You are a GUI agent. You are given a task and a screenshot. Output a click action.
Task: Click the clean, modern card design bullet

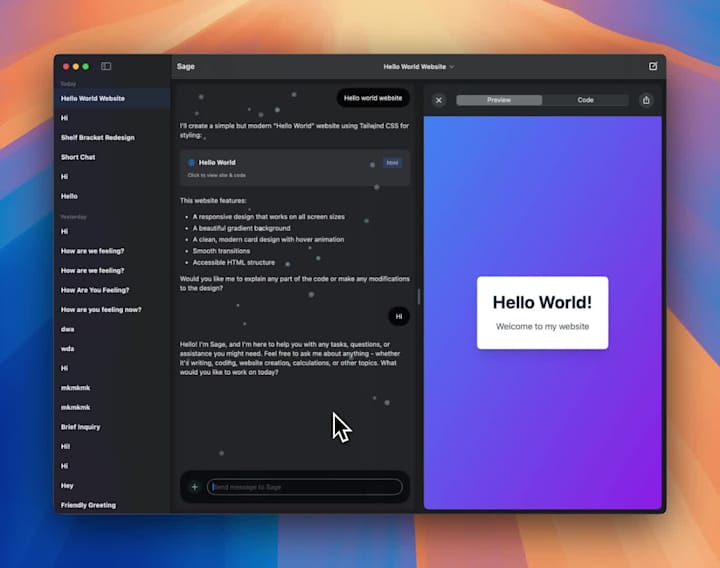tap(268, 239)
